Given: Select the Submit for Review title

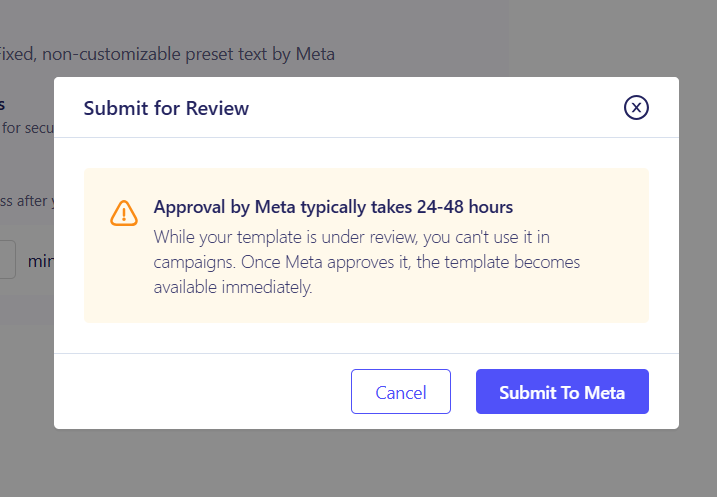Looking at the screenshot, I should [x=166, y=108].
